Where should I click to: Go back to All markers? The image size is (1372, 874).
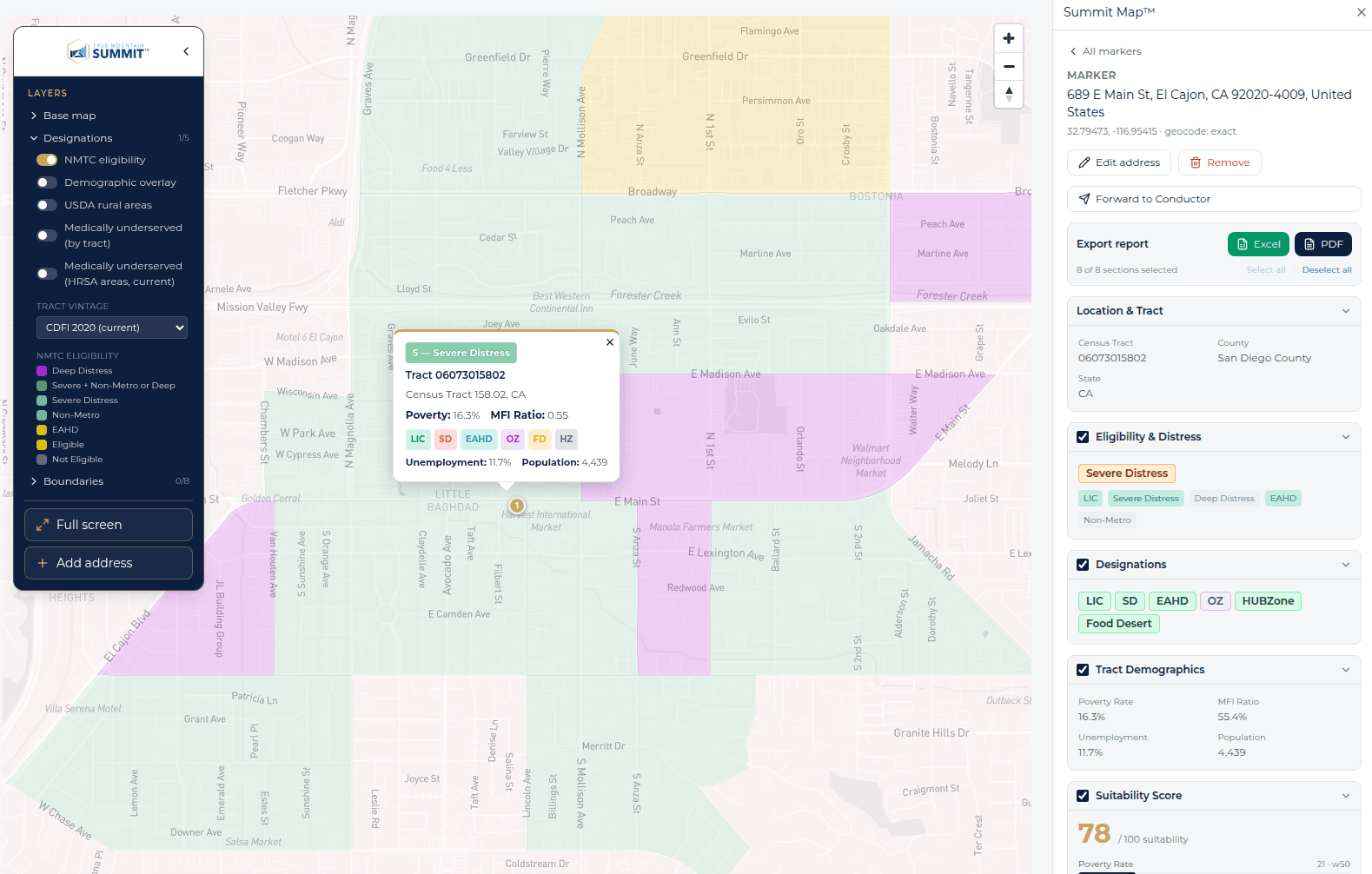1105,51
